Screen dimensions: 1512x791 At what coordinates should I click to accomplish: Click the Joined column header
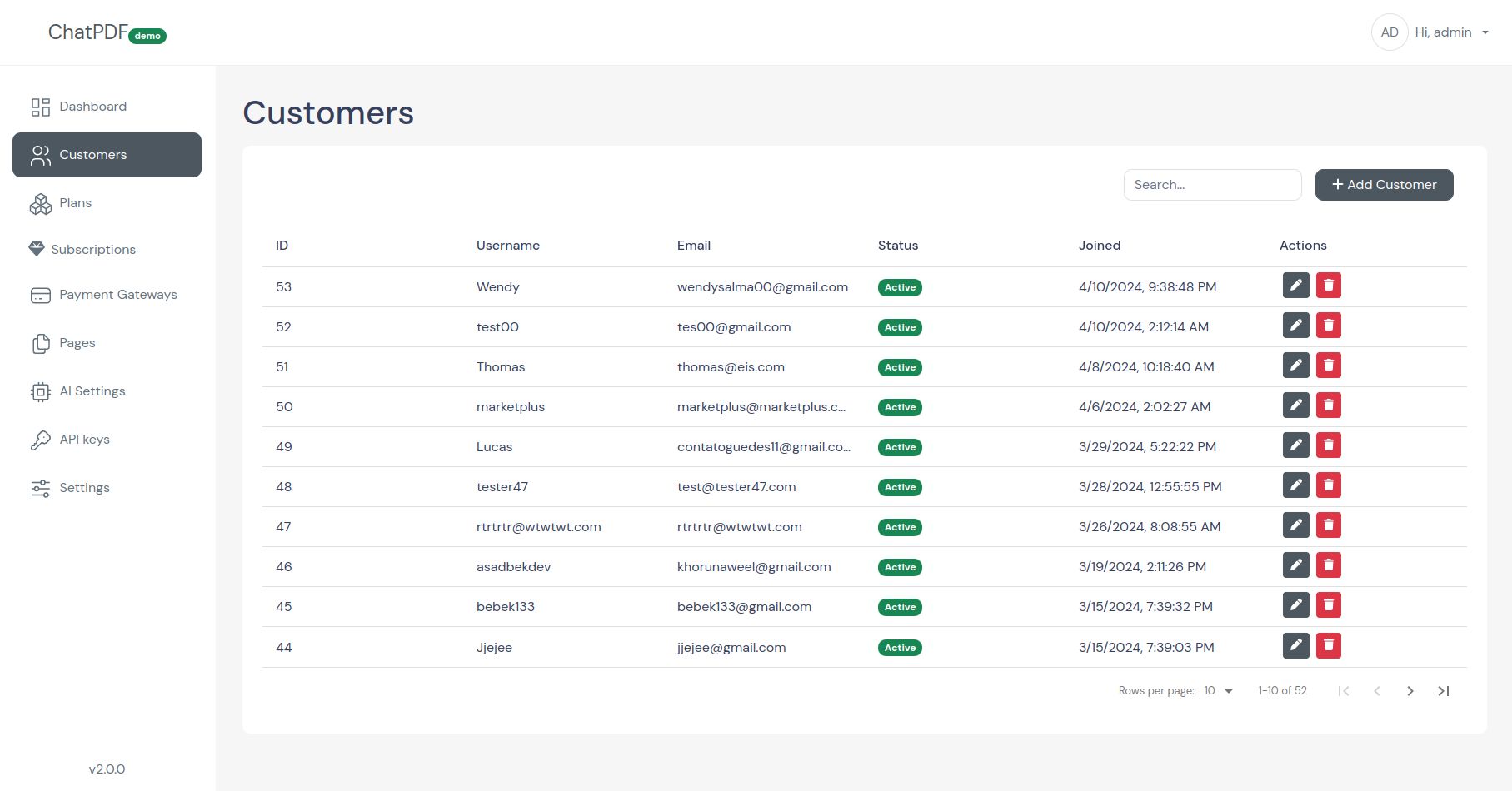click(x=1100, y=246)
